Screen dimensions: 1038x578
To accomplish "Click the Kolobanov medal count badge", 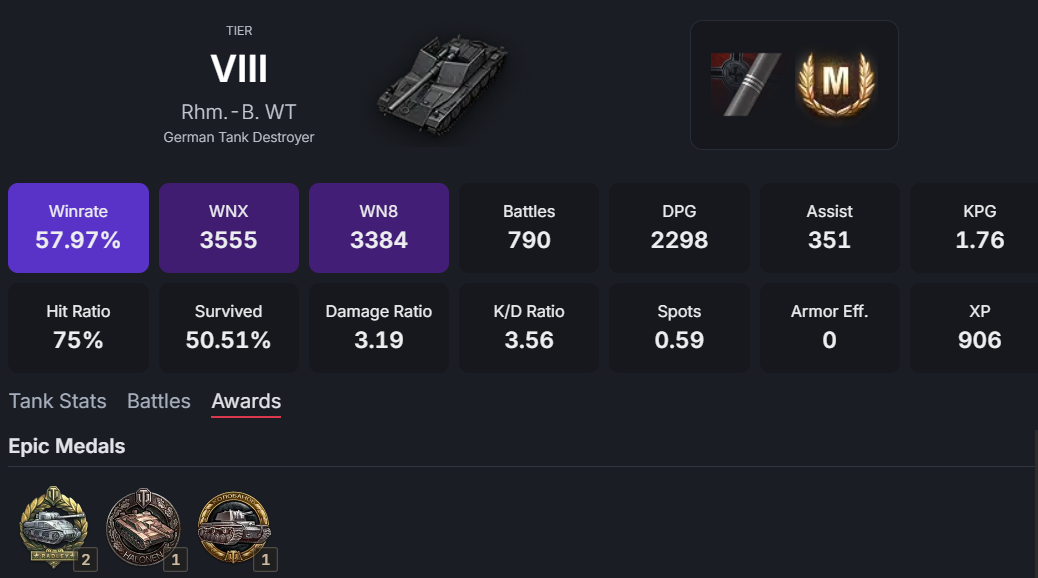I will (265, 559).
